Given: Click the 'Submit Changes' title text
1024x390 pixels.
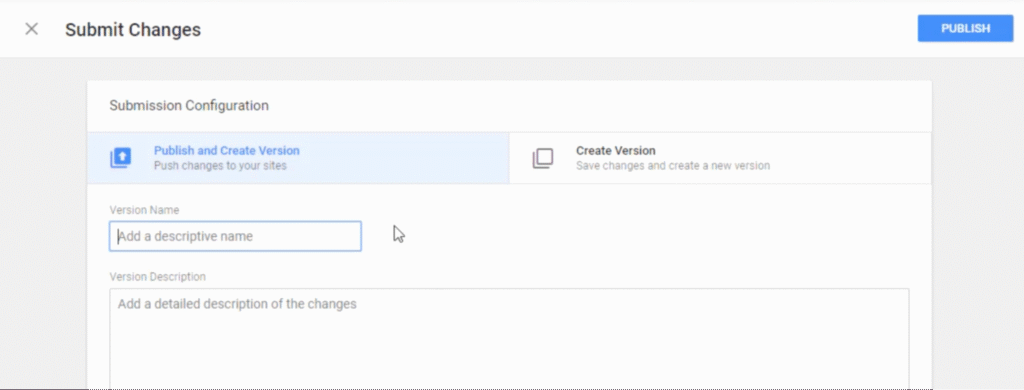Looking at the screenshot, I should tap(133, 30).
